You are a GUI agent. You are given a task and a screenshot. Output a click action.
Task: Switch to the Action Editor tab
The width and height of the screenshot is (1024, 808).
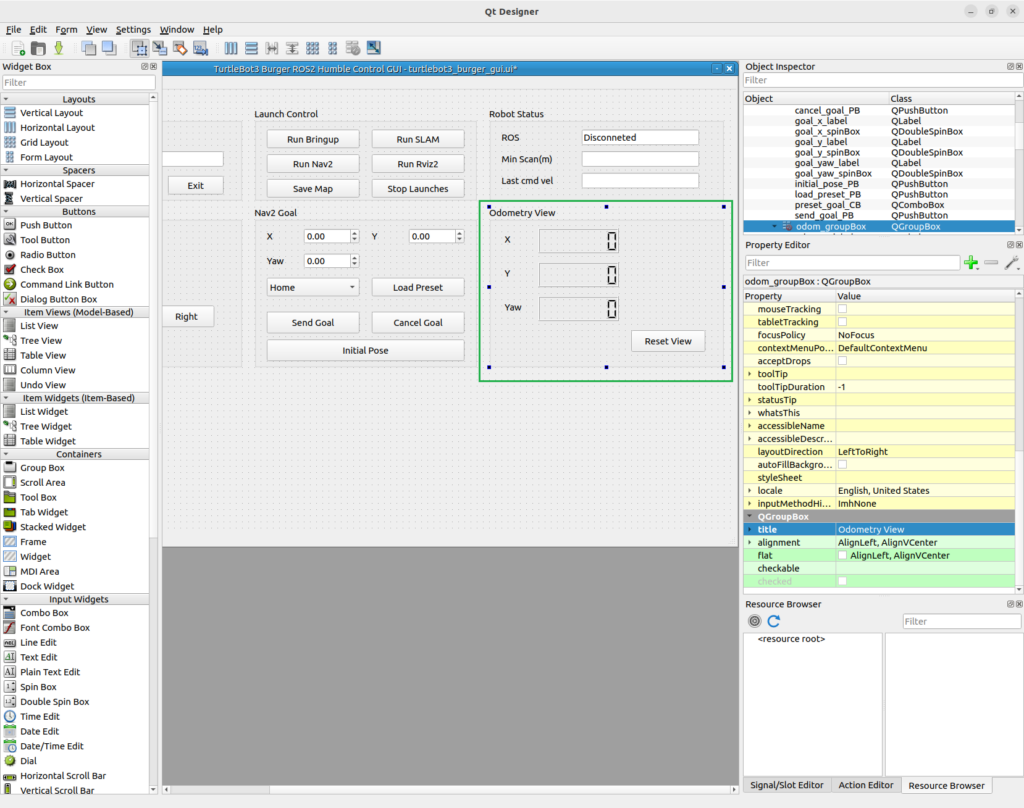click(x=865, y=785)
